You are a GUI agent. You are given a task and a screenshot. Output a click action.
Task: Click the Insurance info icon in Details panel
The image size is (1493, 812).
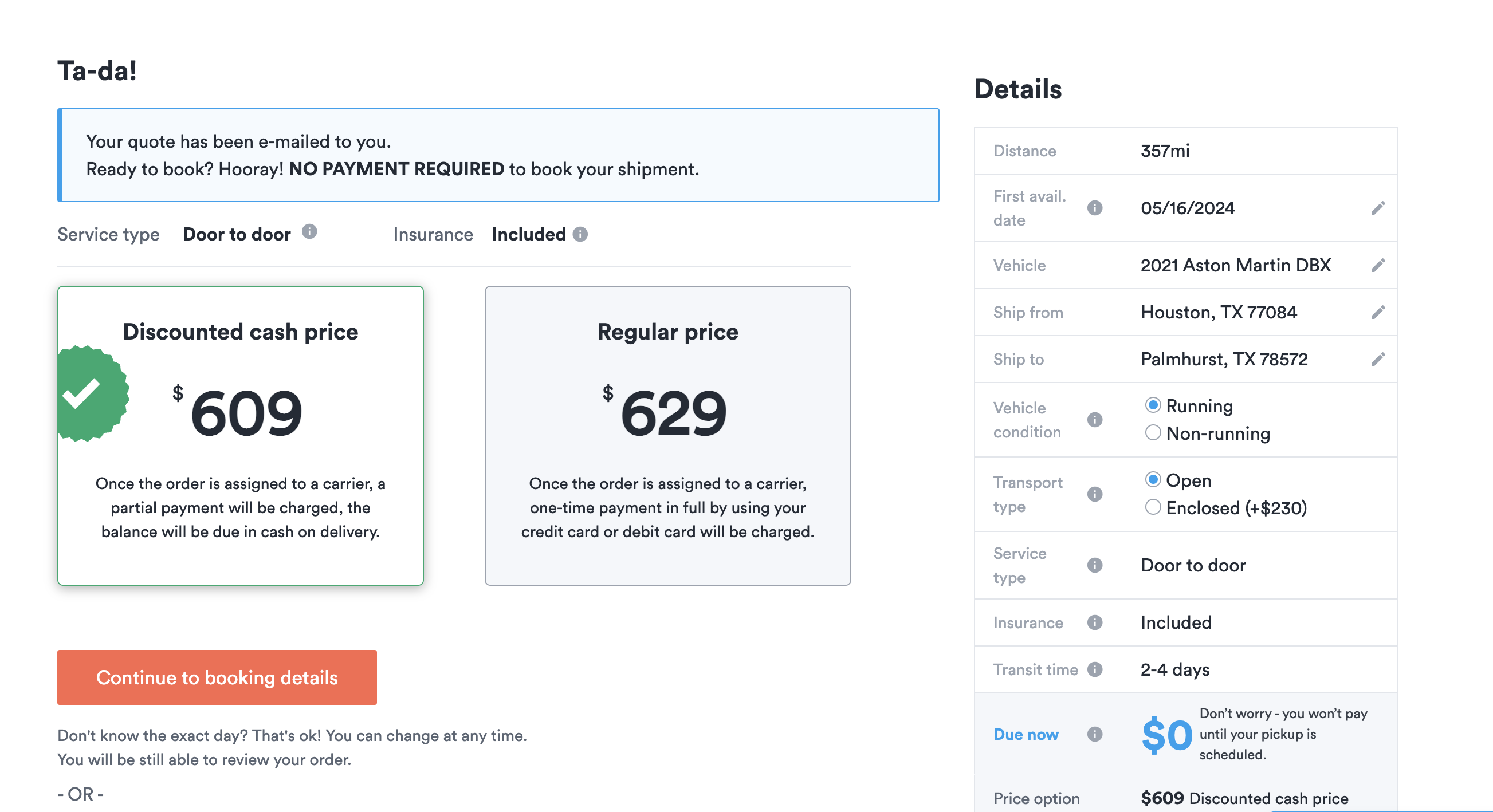[1095, 622]
